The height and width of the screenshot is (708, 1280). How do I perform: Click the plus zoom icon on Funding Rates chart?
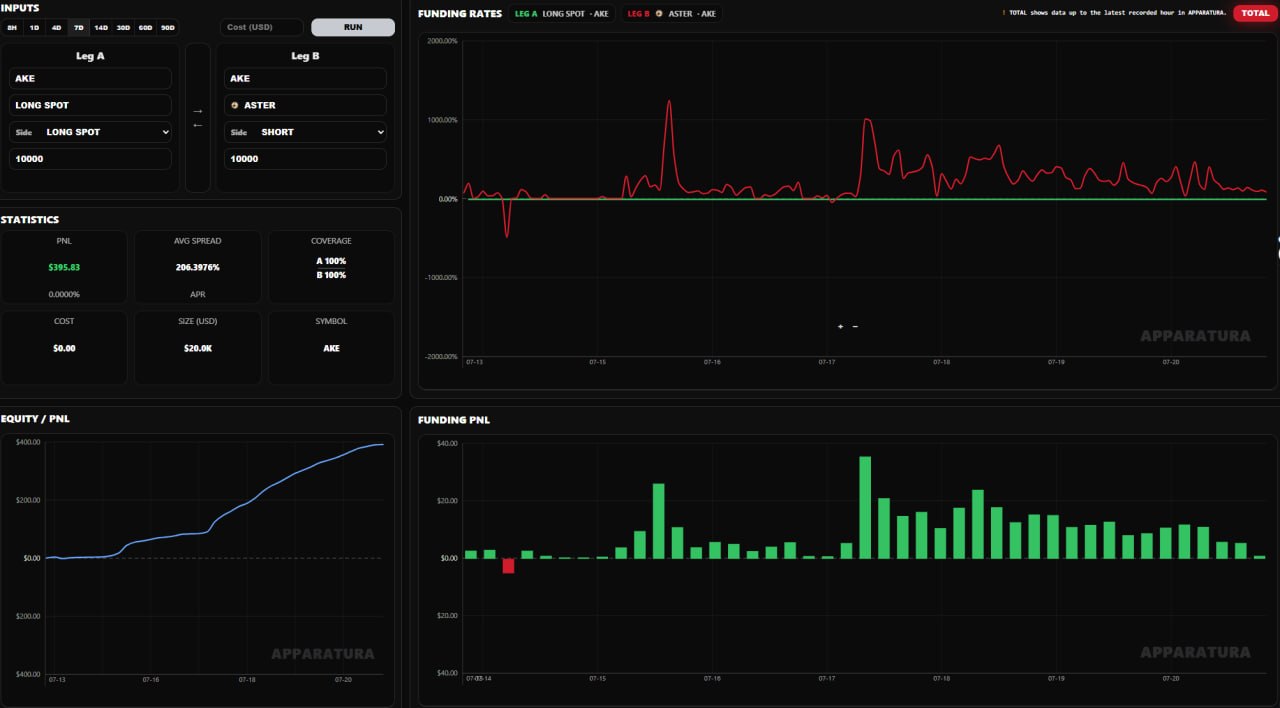point(840,327)
